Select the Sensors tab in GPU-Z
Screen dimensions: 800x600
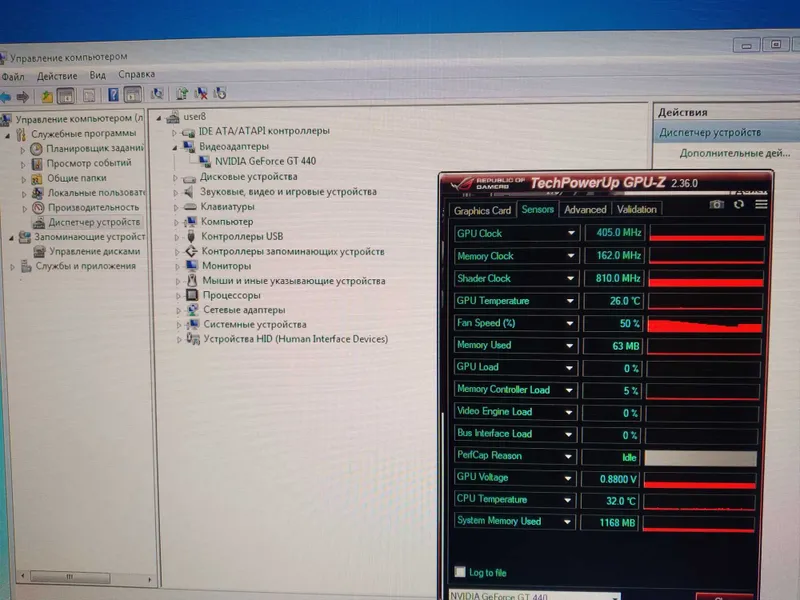coord(537,209)
